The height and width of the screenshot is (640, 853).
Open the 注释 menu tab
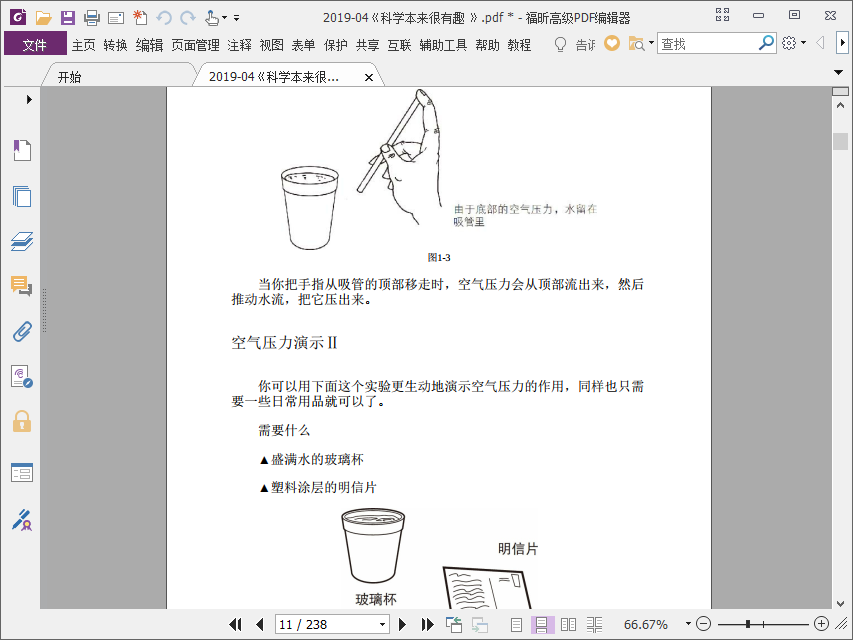coord(240,45)
